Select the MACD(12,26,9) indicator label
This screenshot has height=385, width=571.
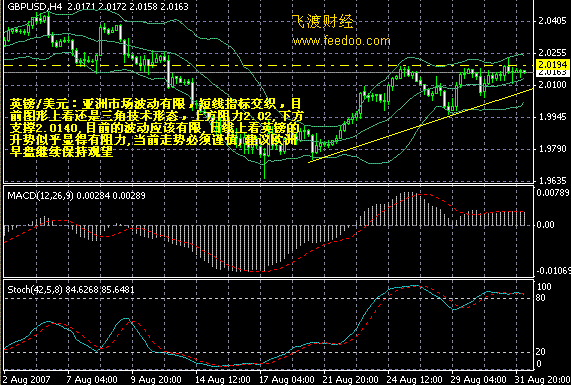point(40,196)
